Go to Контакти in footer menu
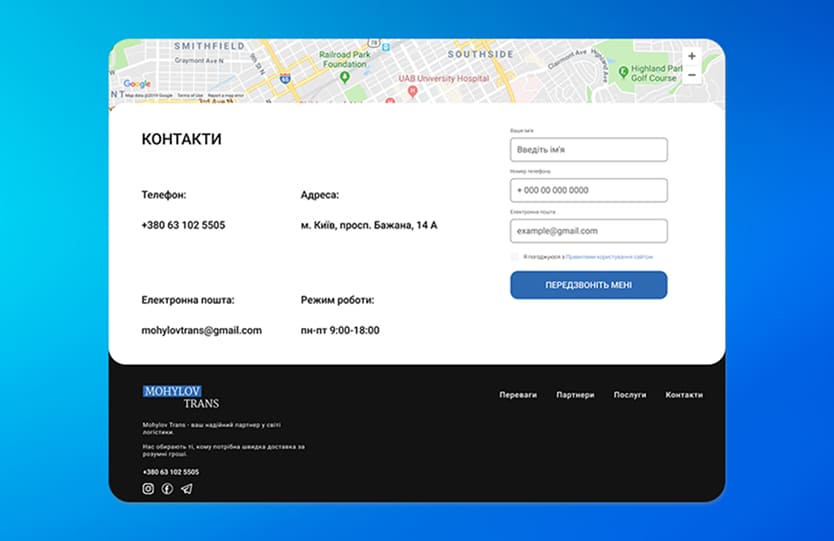 click(x=684, y=395)
